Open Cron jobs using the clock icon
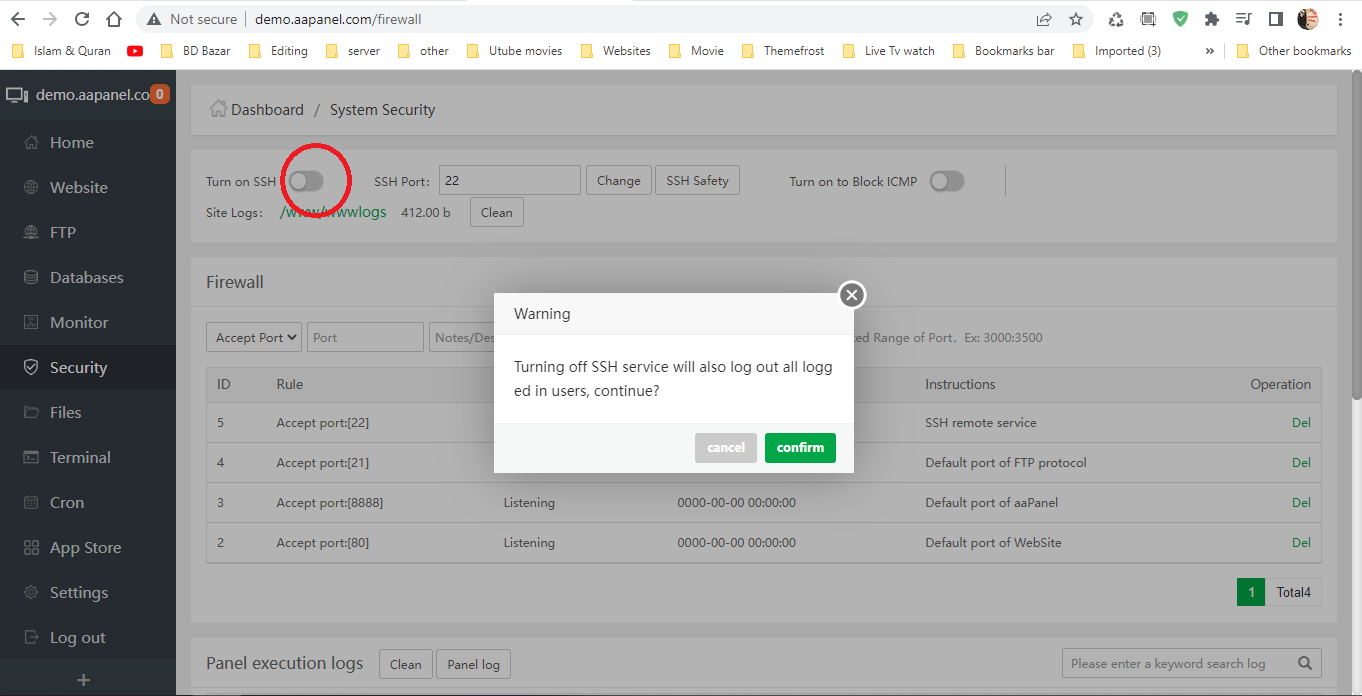The width and height of the screenshot is (1362, 696). 33,502
